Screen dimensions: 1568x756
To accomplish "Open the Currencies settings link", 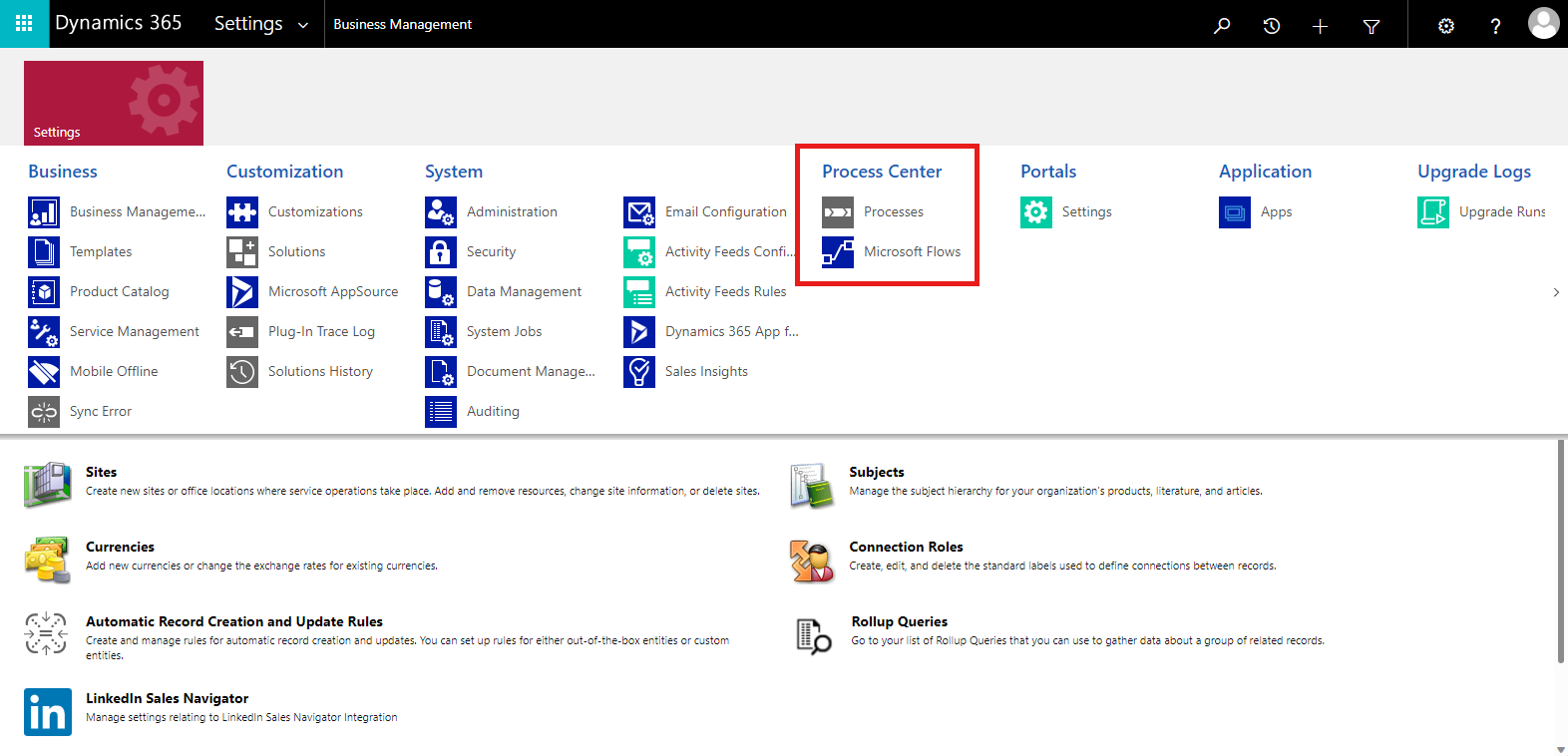I will [x=120, y=547].
